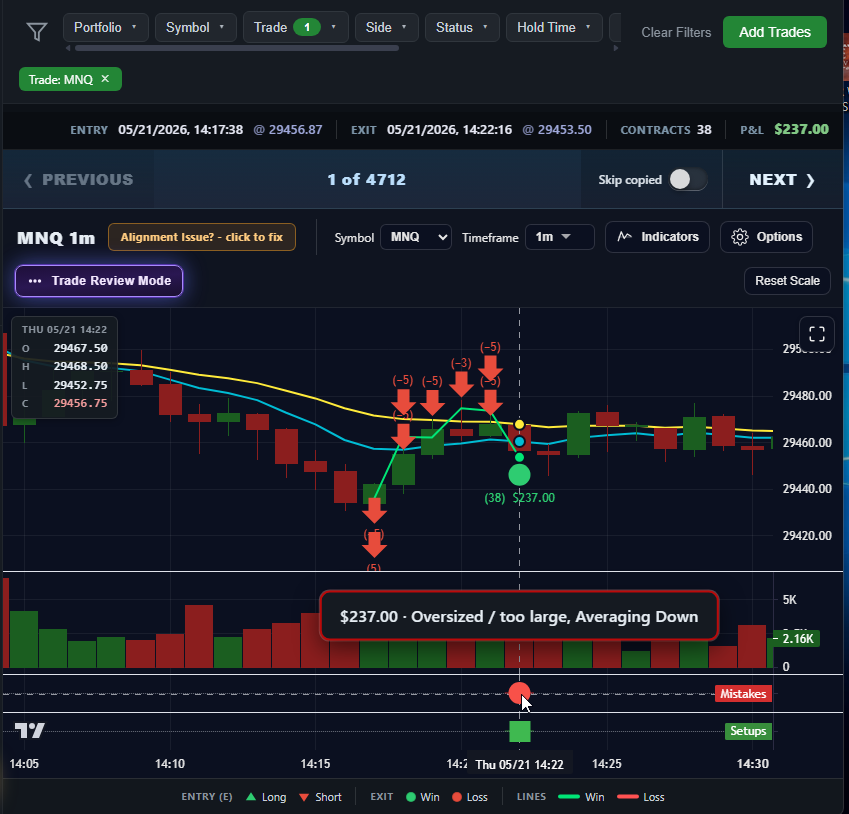Open the chart Symbol MNQ select box
This screenshot has height=814, width=849.
416,237
